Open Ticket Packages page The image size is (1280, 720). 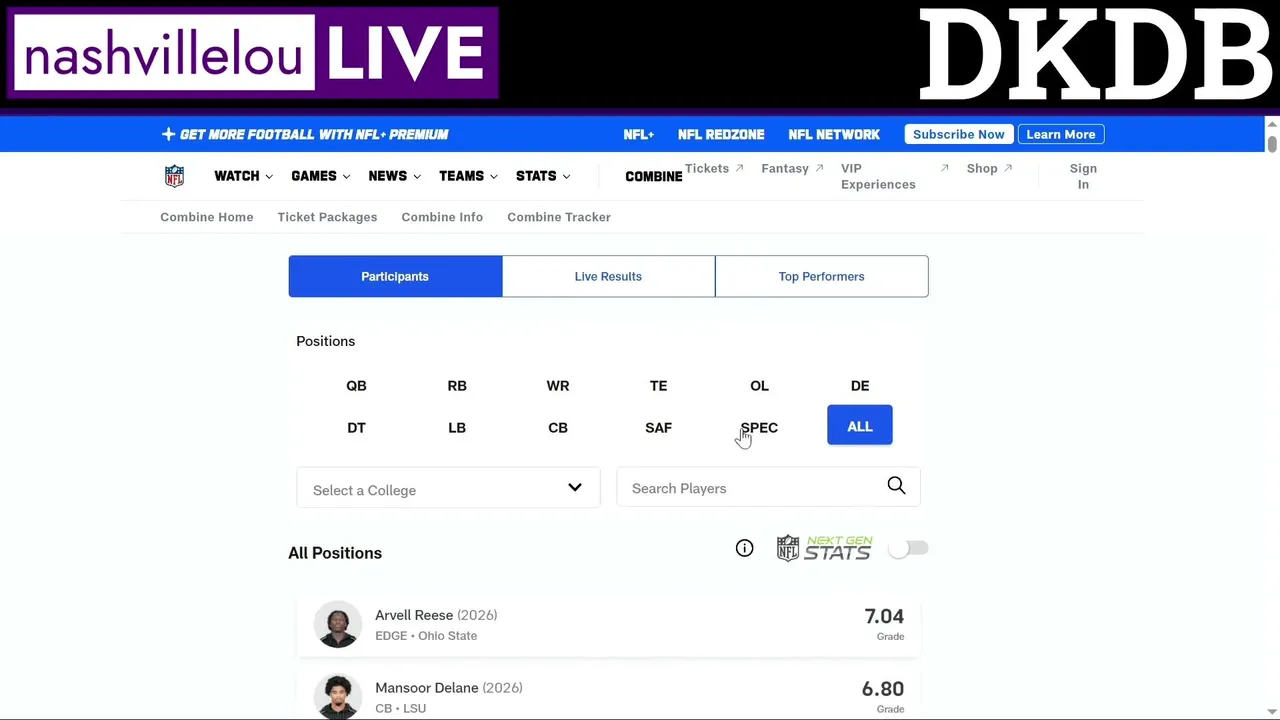point(327,217)
